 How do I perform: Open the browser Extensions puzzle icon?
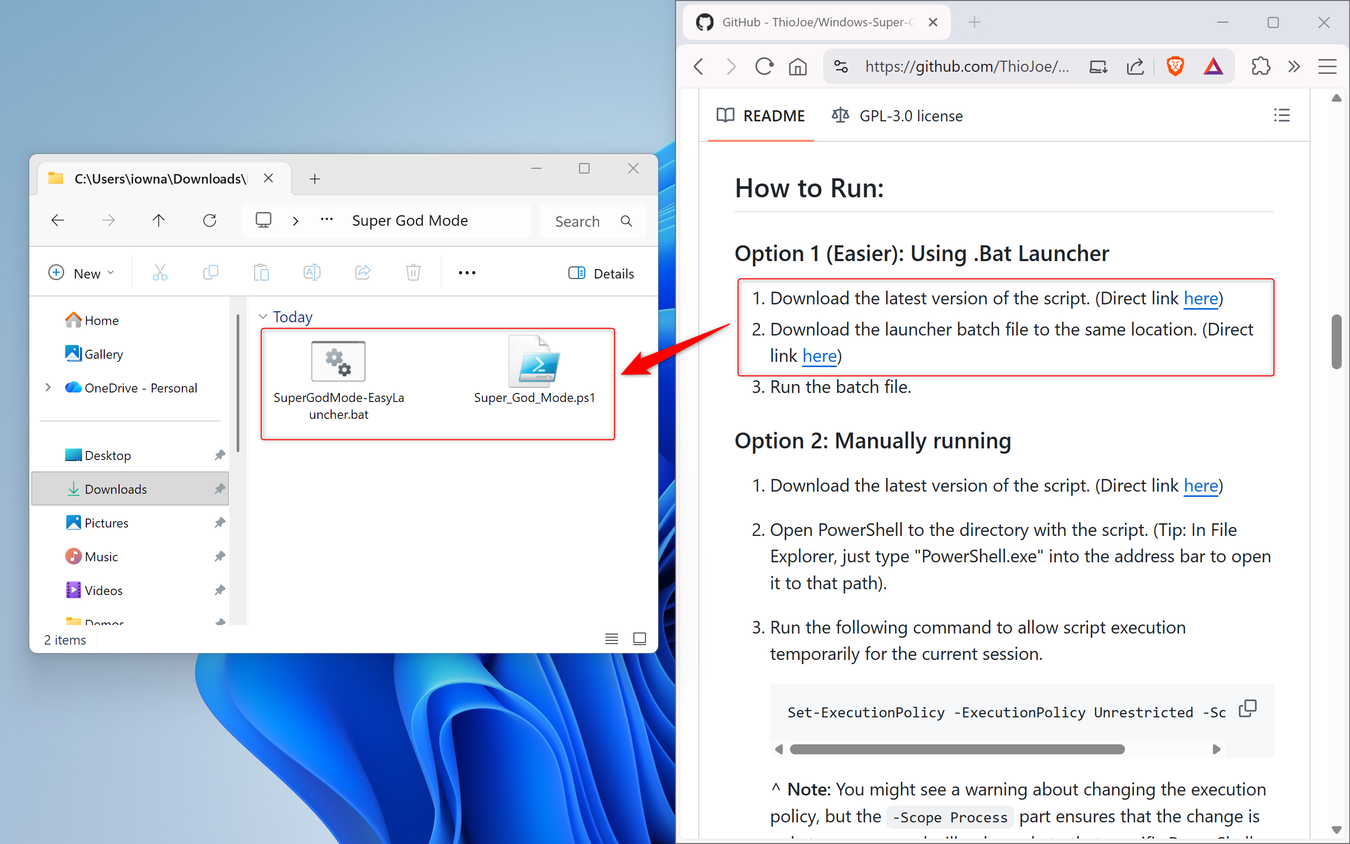pos(1261,67)
